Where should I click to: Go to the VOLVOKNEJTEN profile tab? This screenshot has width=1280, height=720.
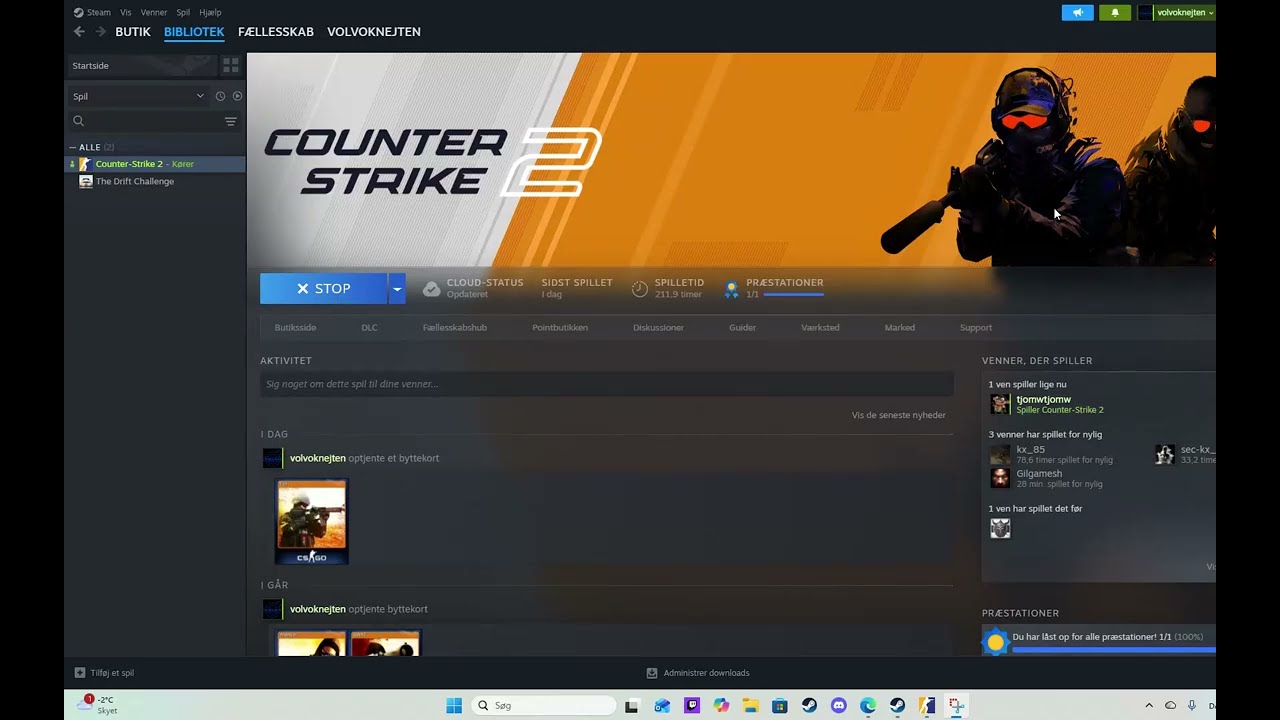click(374, 32)
